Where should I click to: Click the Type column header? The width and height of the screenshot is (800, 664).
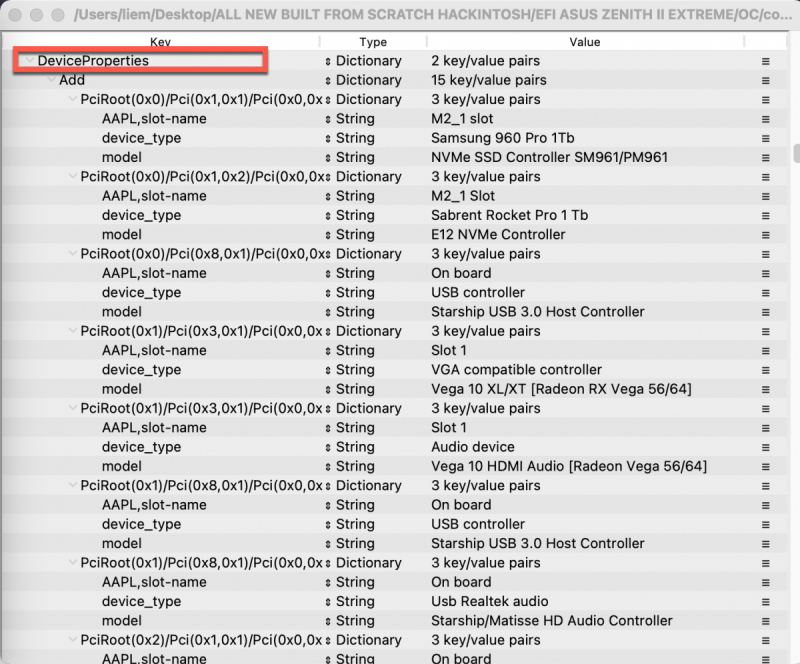pos(373,42)
